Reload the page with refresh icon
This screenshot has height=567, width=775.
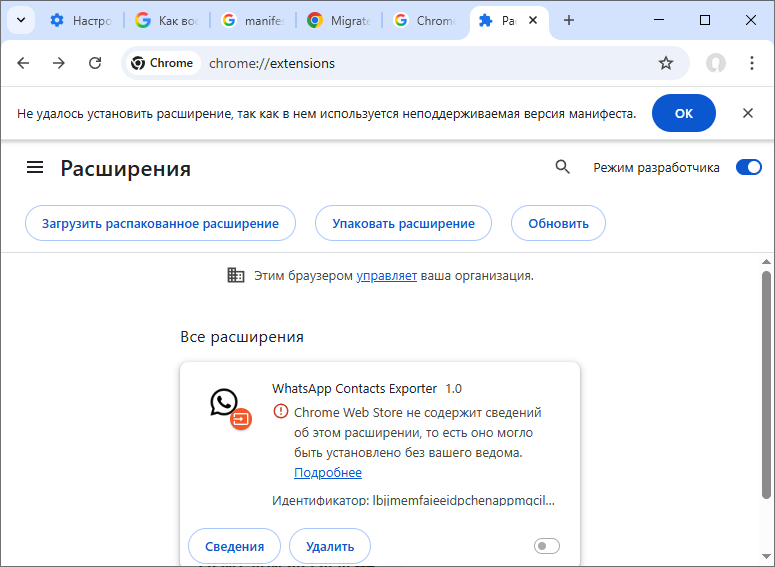tap(95, 63)
